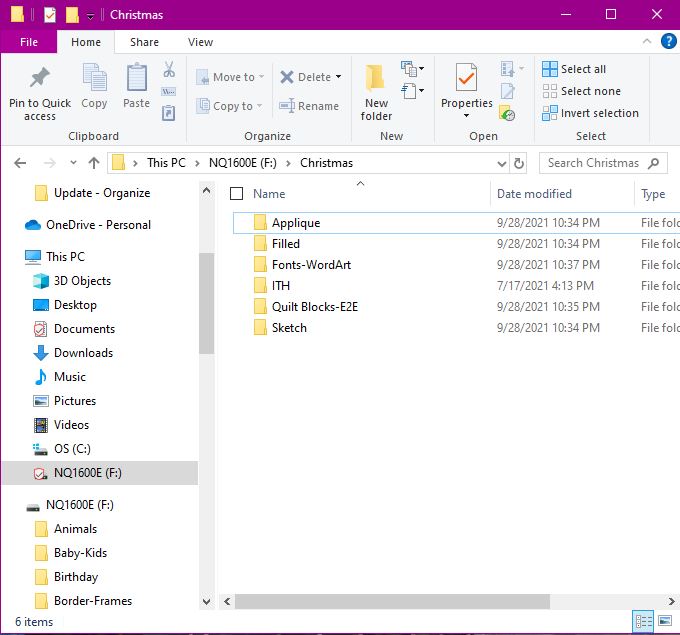This screenshot has width=680, height=635.
Task: Select the Fonts-WordArt folder
Action: (x=311, y=265)
